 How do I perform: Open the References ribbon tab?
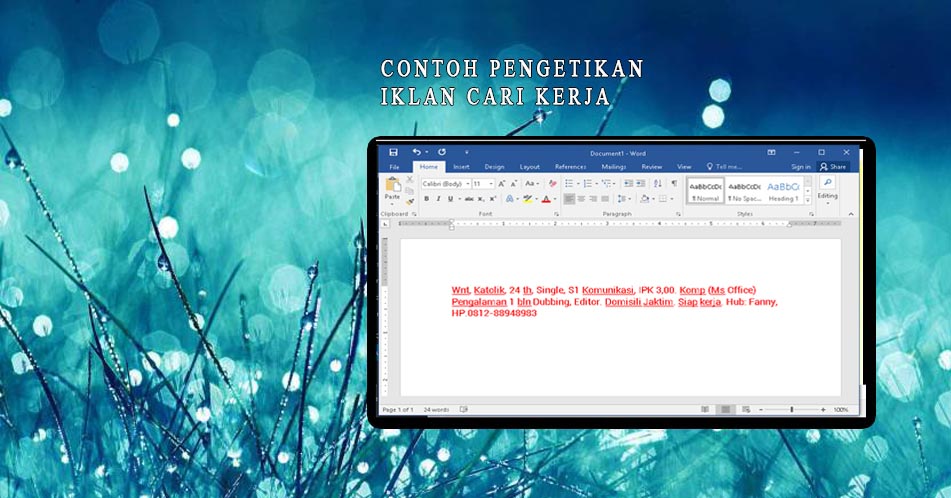(x=570, y=167)
